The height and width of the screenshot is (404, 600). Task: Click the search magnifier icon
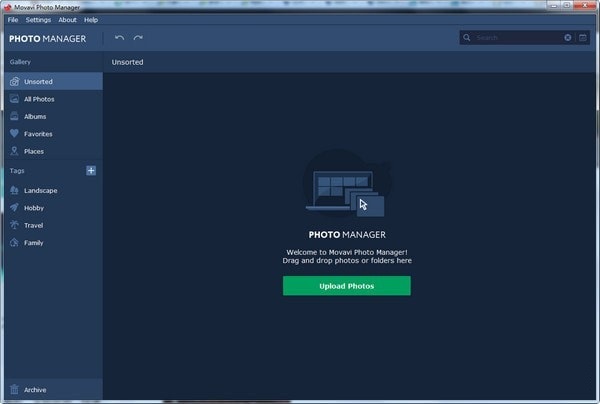(467, 37)
